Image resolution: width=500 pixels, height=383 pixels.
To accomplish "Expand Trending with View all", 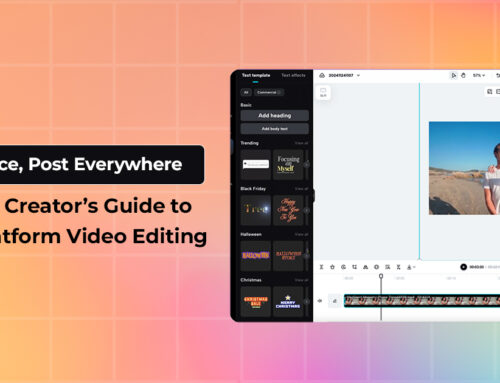I will pyautogui.click(x=301, y=143).
